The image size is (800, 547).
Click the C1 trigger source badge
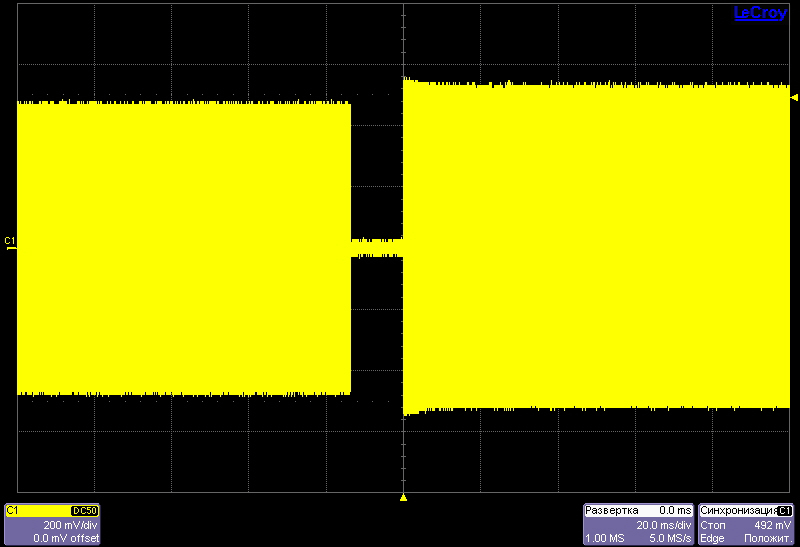(785, 511)
